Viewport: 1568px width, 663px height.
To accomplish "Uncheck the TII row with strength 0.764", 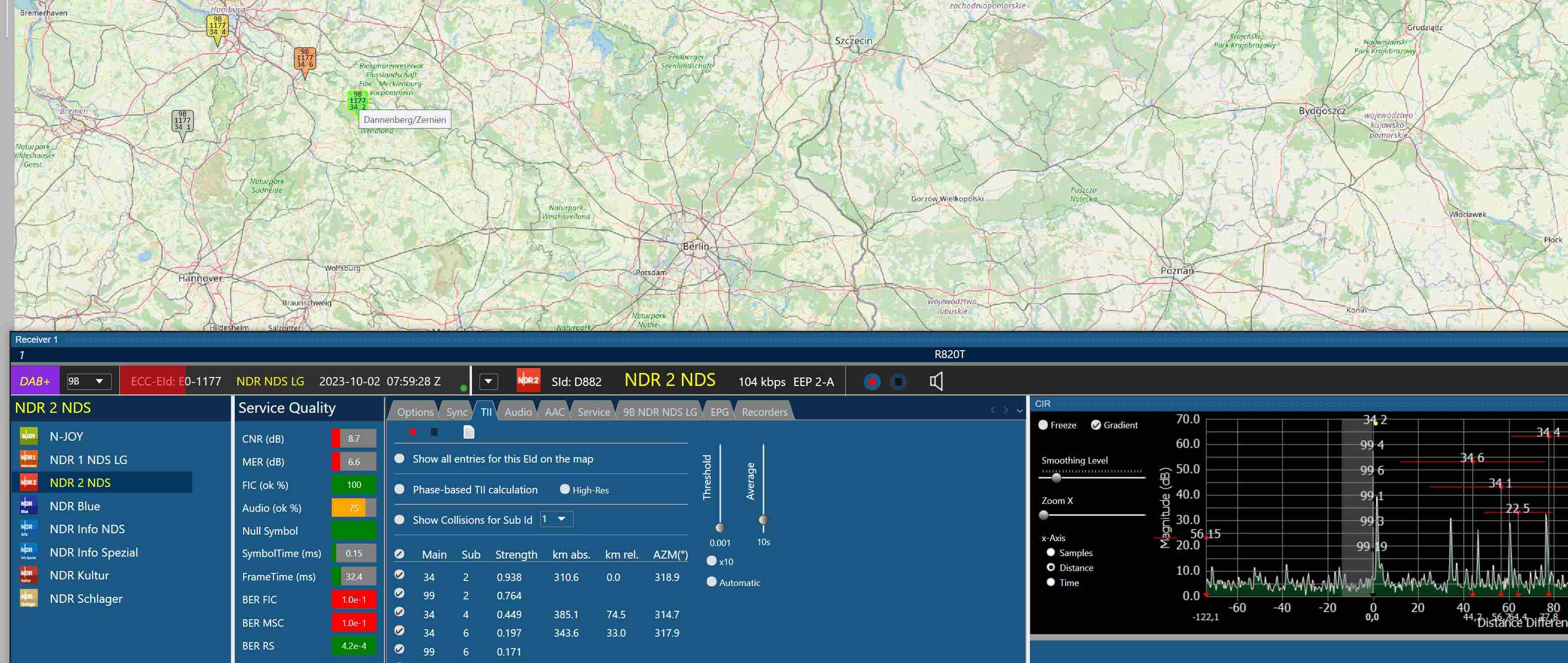I will (399, 593).
